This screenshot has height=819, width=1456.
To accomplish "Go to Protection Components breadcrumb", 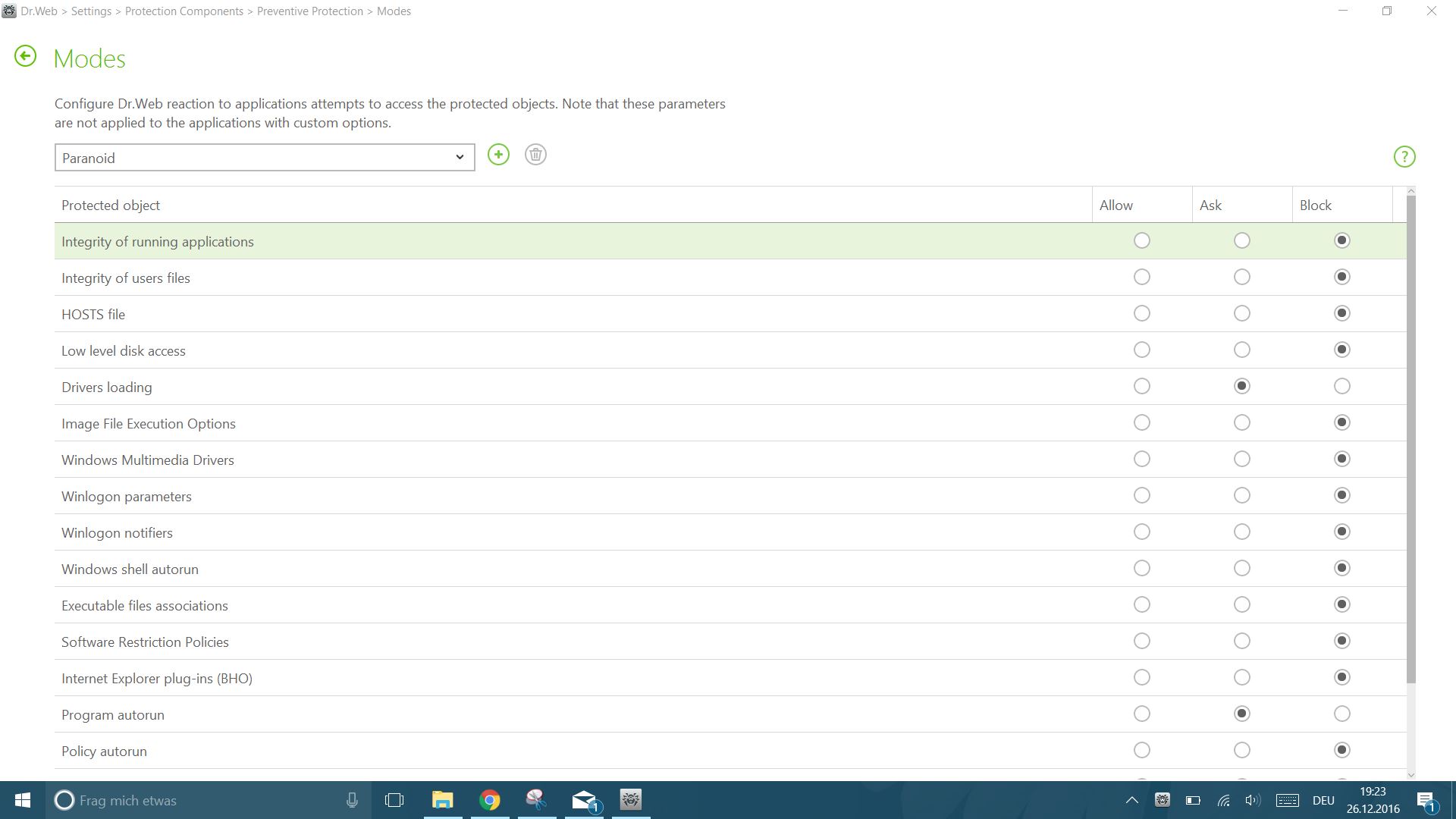I will [x=184, y=11].
